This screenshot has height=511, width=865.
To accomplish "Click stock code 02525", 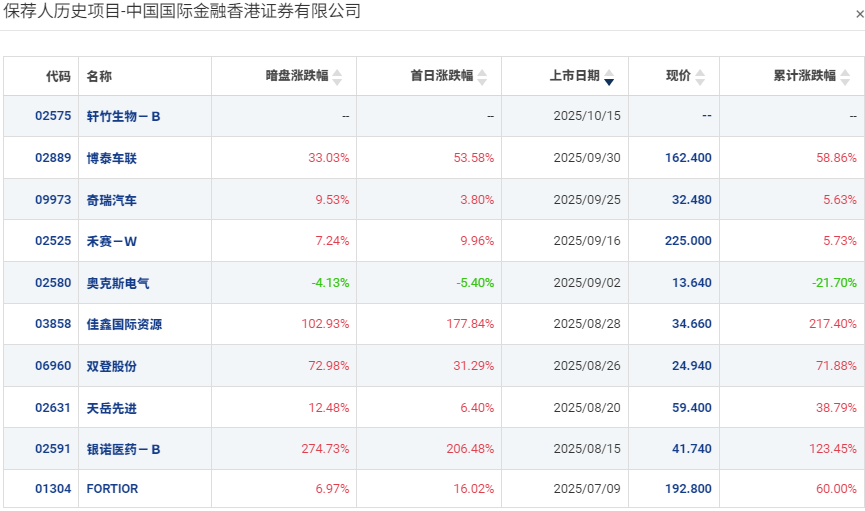I will coord(53,241).
